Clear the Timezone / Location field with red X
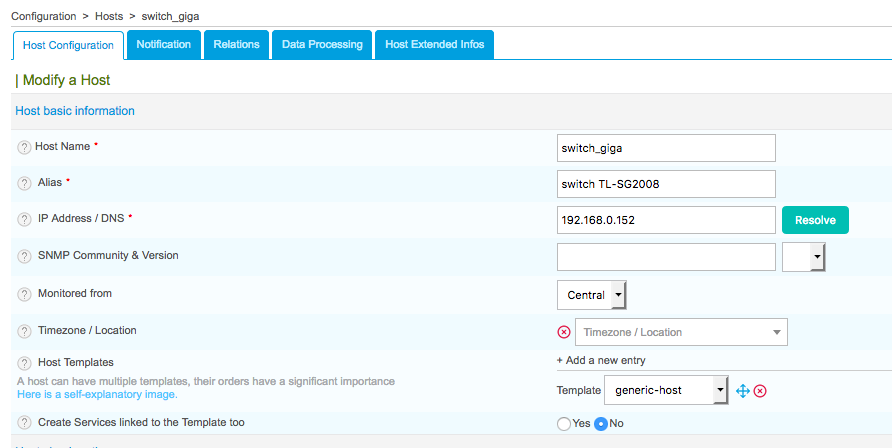This screenshot has height=448, width=892. [564, 332]
